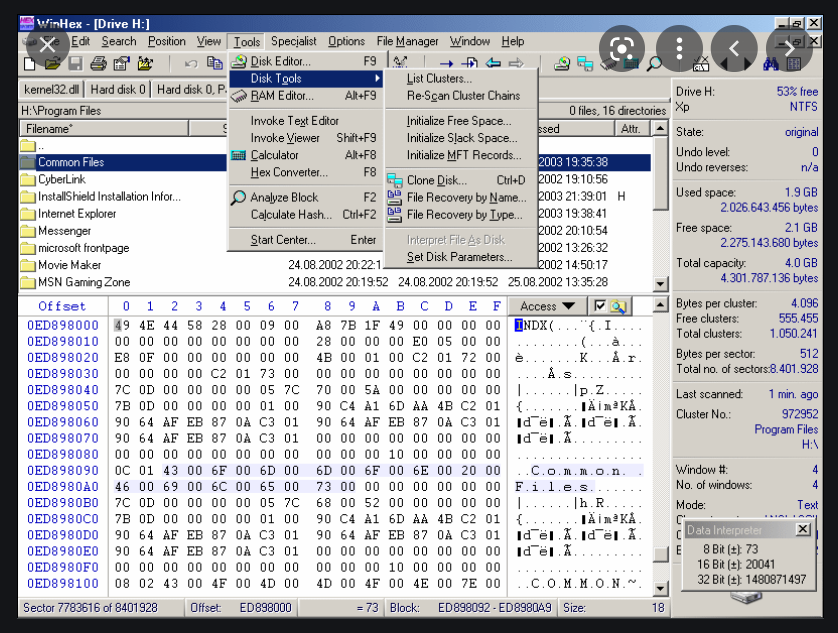Open the Position menu
This screenshot has height=633, width=838.
point(167,41)
